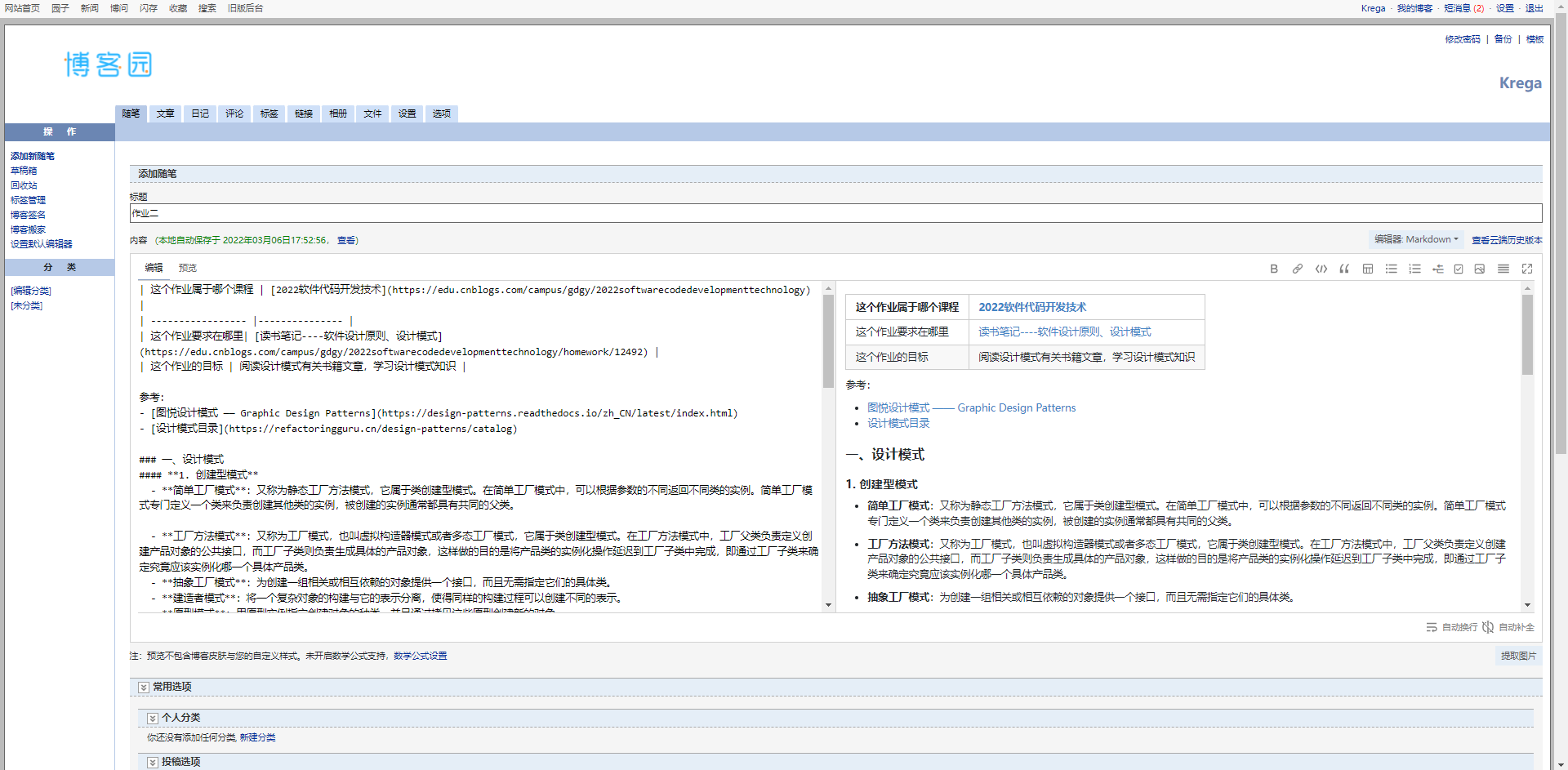Toggle 自动换行 word wrap
The image size is (1568, 770).
pos(1452,627)
